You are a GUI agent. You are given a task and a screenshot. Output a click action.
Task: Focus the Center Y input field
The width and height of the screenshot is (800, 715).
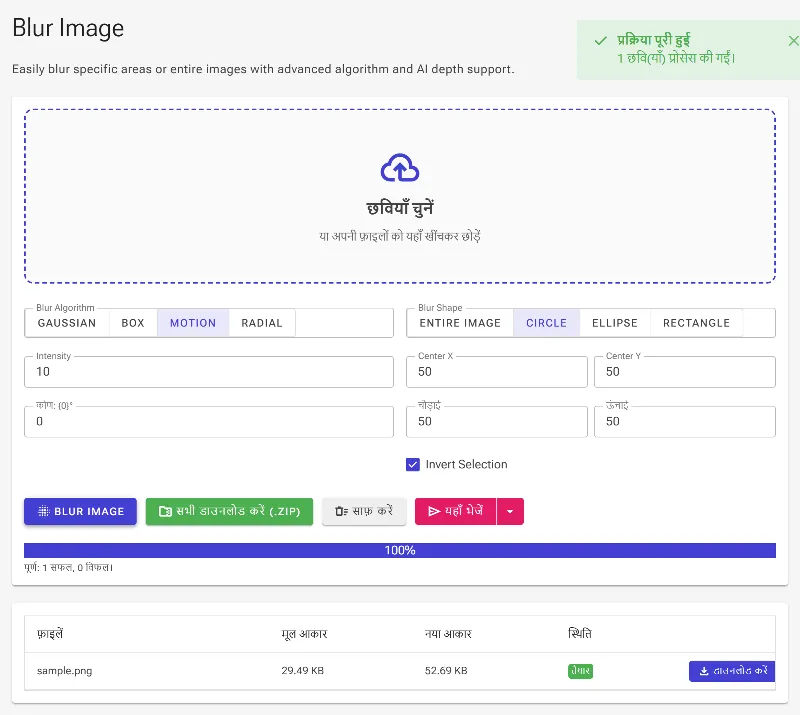click(685, 372)
